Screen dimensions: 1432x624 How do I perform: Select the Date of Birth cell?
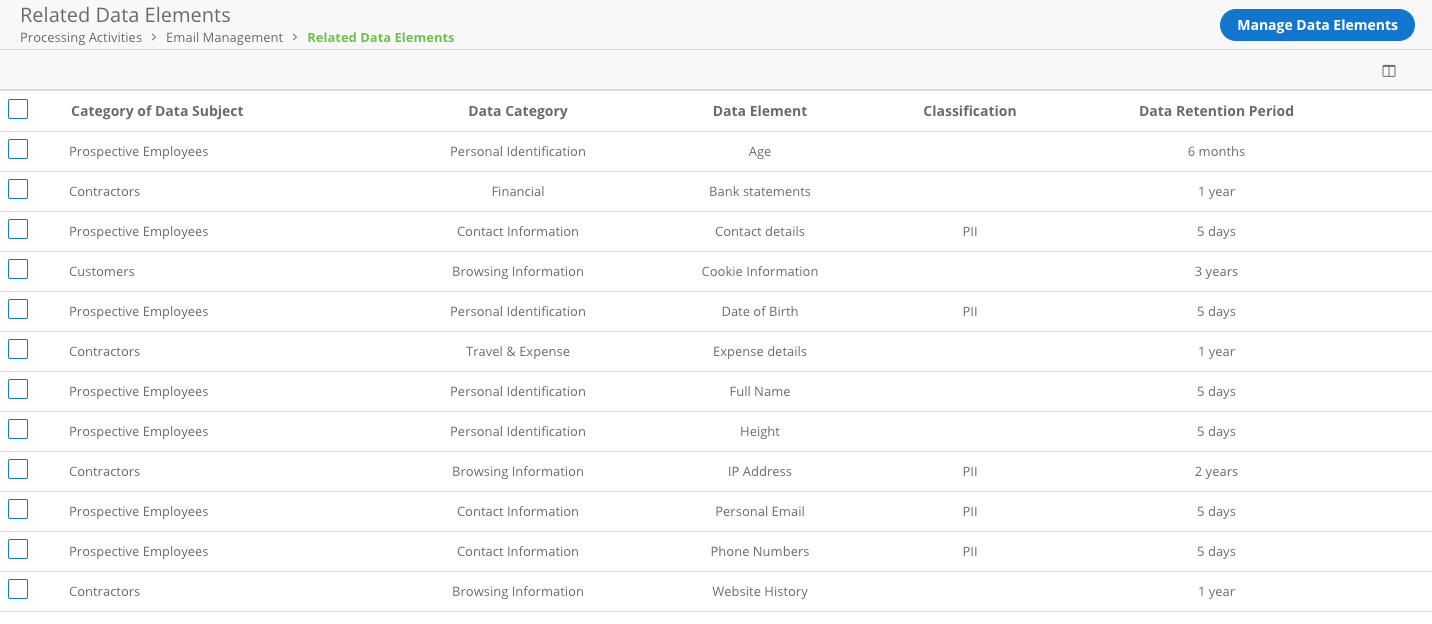point(759,311)
